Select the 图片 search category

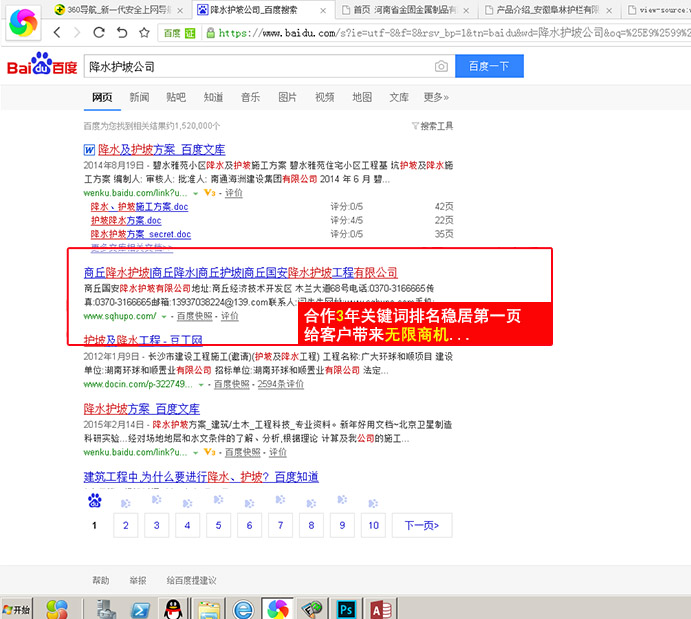[287, 97]
